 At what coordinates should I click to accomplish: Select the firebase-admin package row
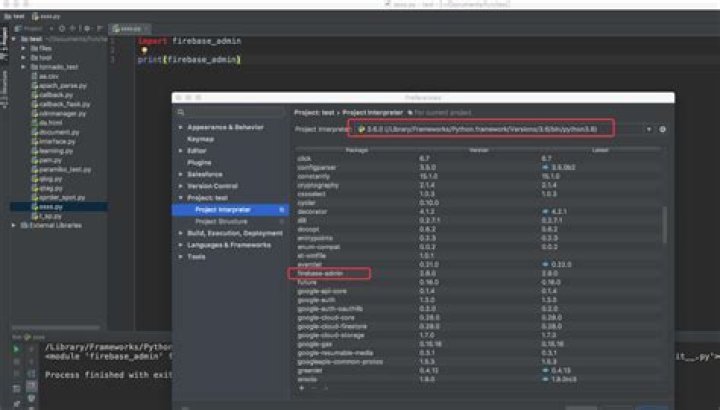click(x=478, y=274)
